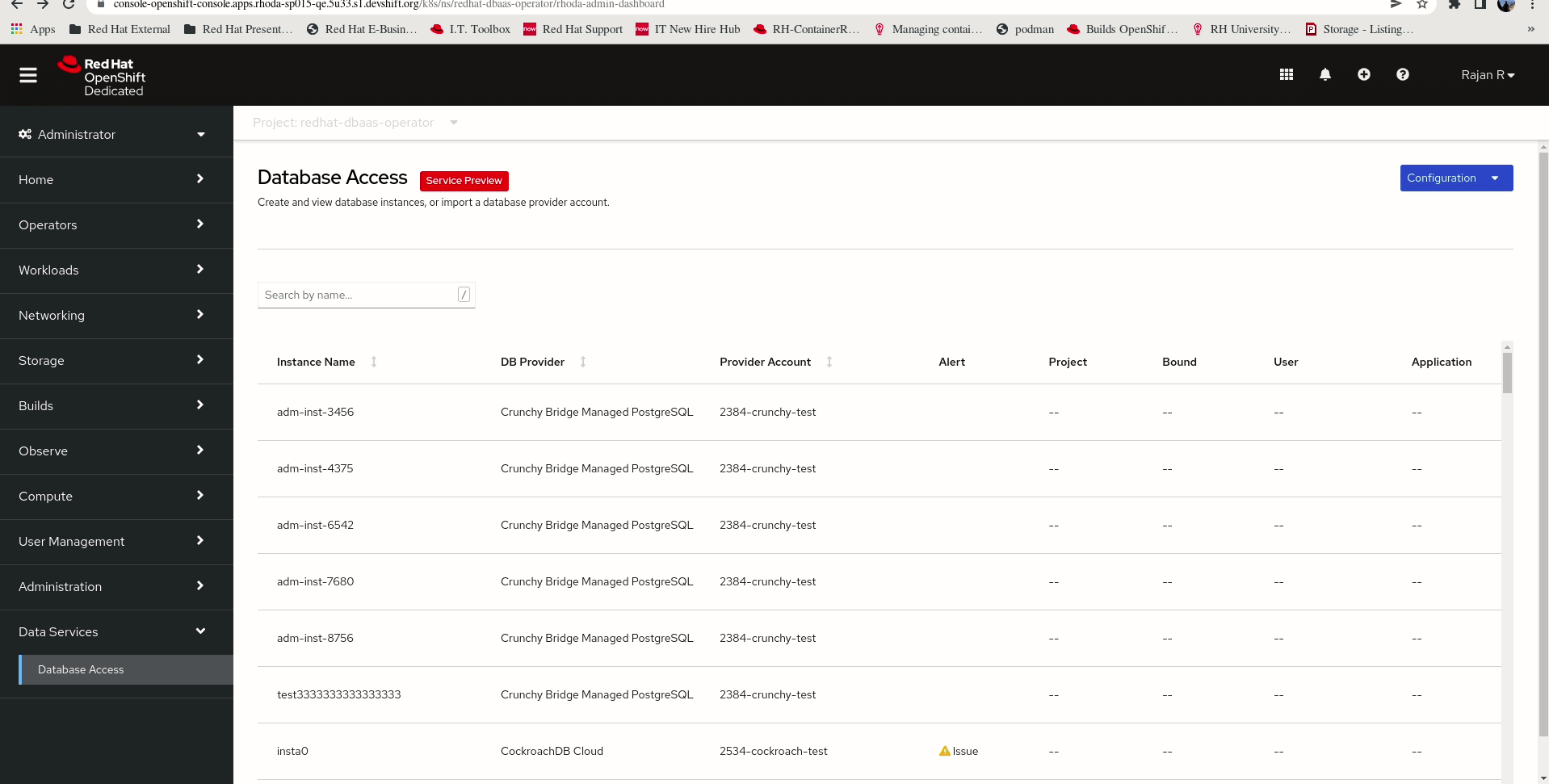
Task: Open the notifications bell
Action: 1325,74
